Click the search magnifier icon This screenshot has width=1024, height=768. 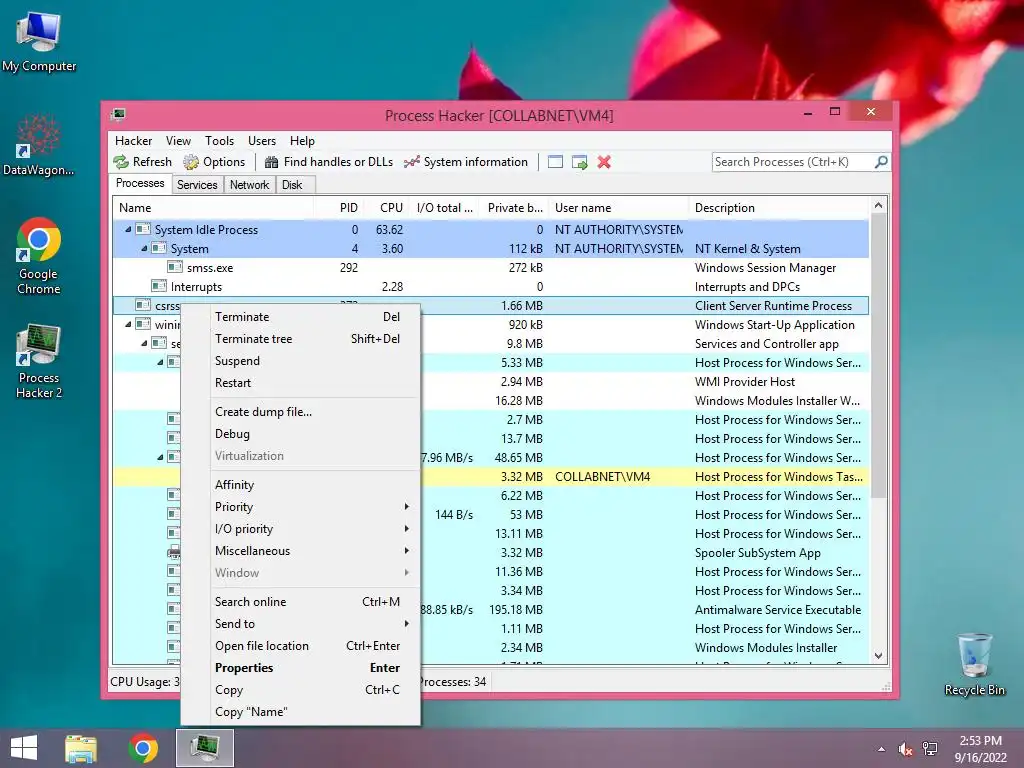[x=881, y=161]
